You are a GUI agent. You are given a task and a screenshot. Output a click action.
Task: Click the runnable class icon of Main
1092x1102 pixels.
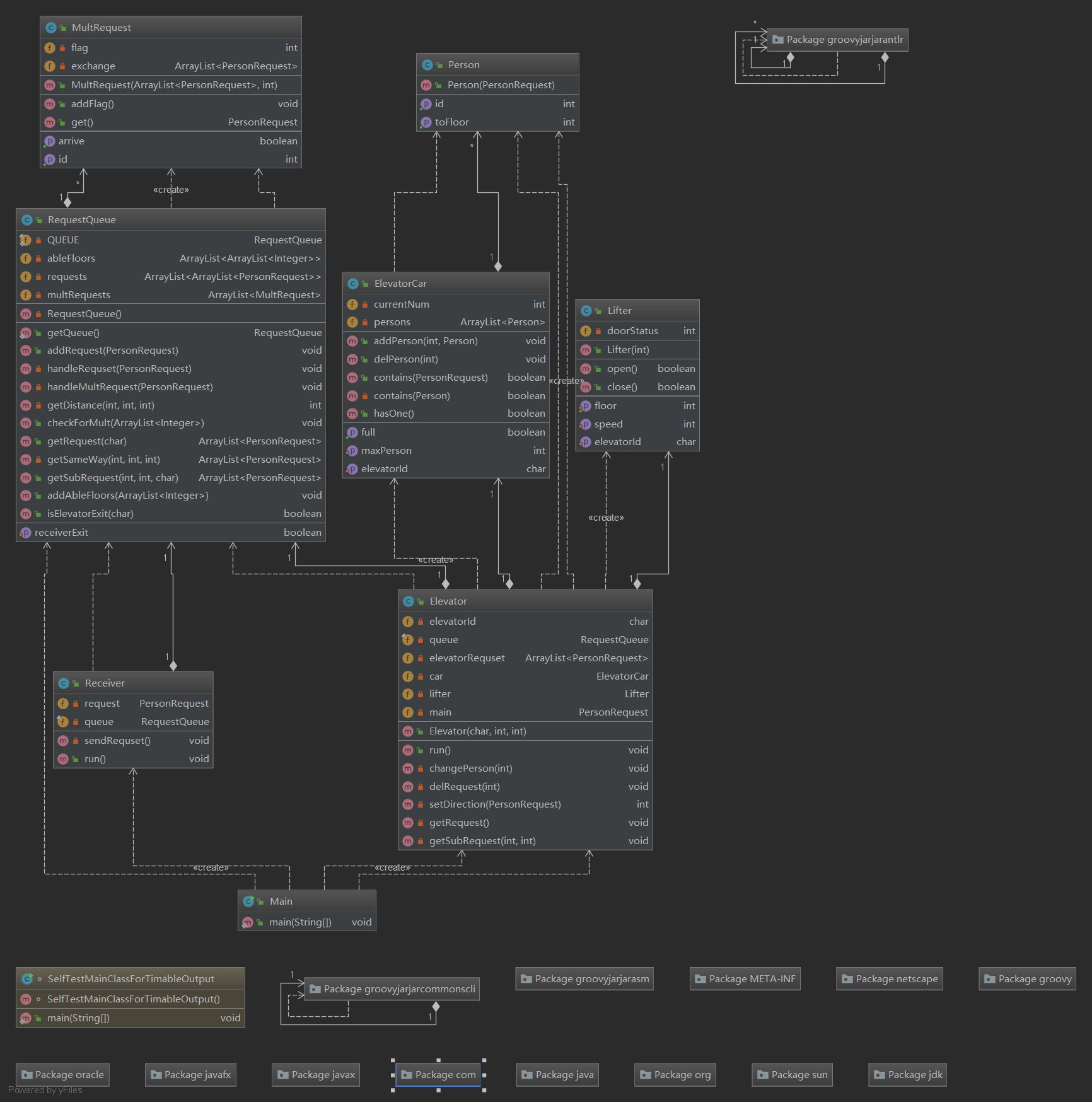coord(248,902)
